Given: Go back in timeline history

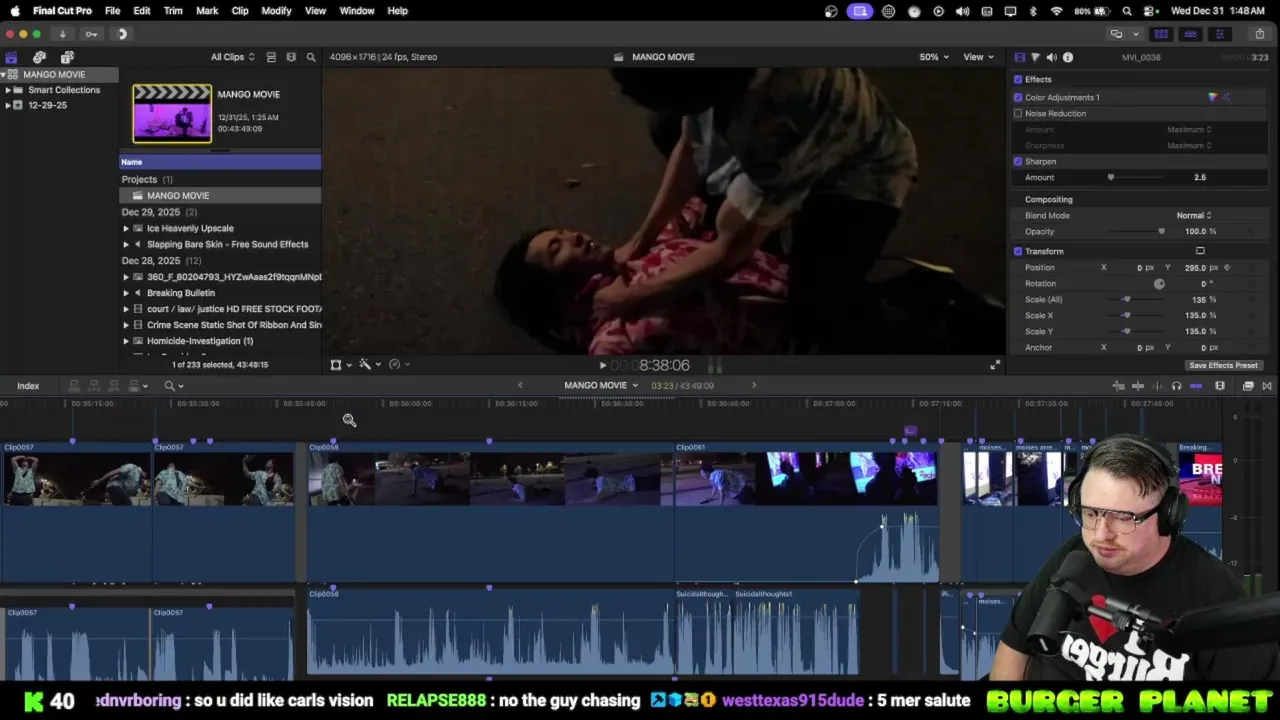Looking at the screenshot, I should coord(520,386).
